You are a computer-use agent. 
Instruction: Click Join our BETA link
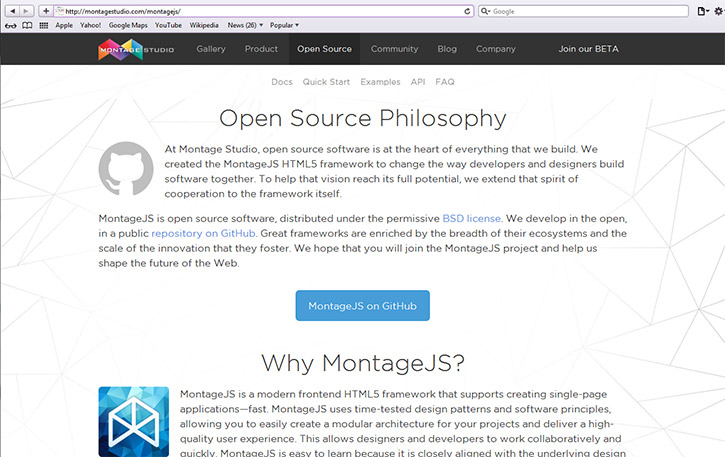click(588, 49)
